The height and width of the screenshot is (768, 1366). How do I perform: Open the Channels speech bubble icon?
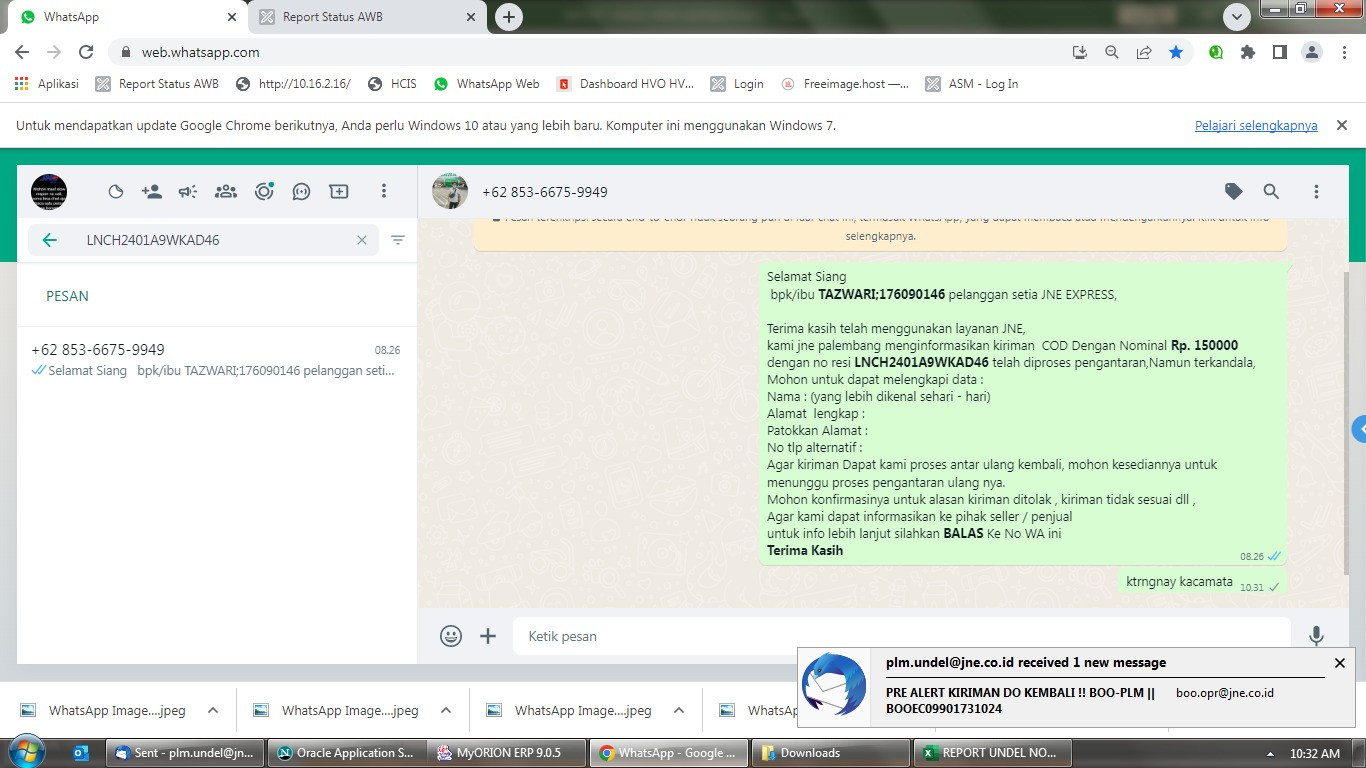[301, 192]
